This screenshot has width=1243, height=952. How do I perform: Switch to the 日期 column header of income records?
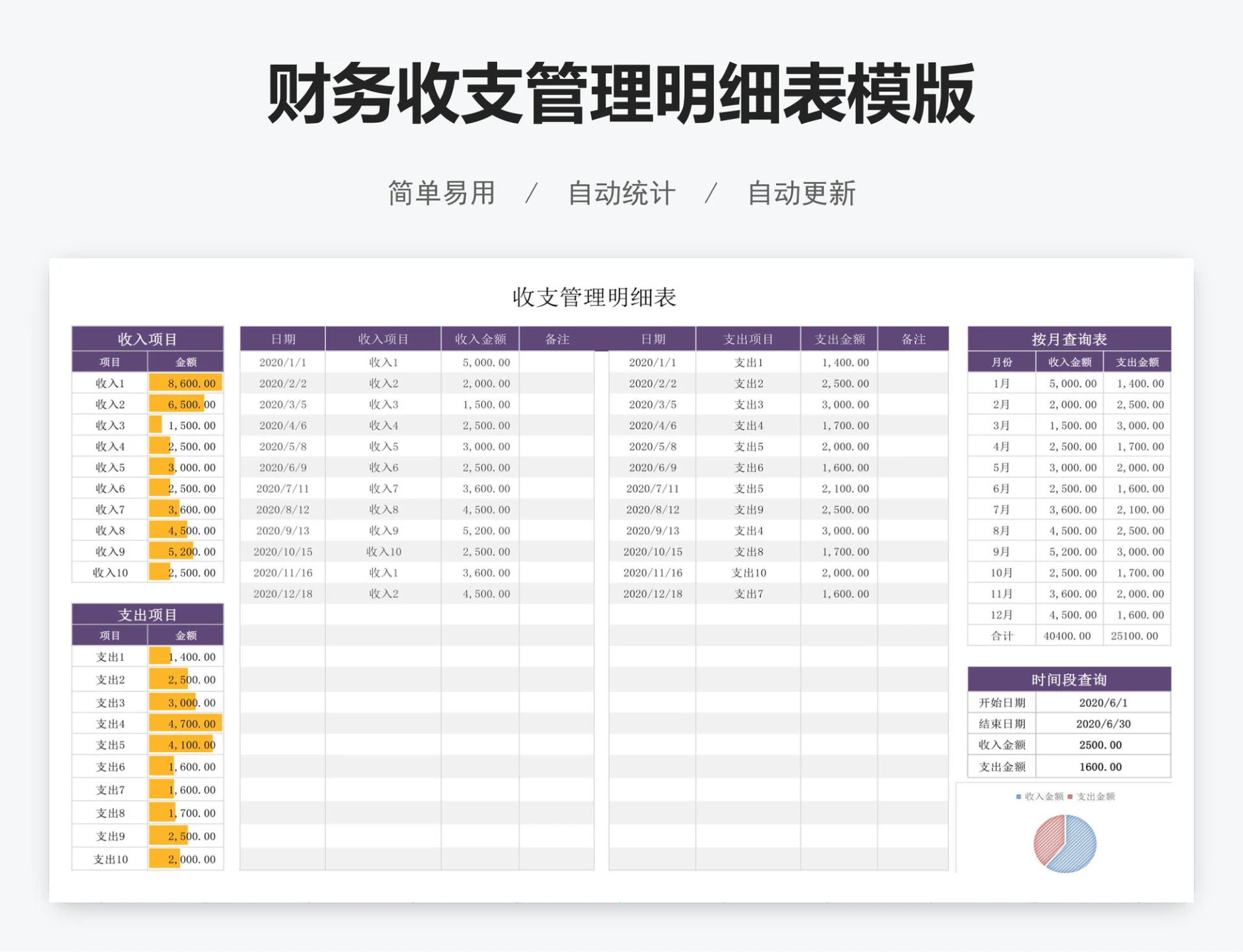click(281, 338)
